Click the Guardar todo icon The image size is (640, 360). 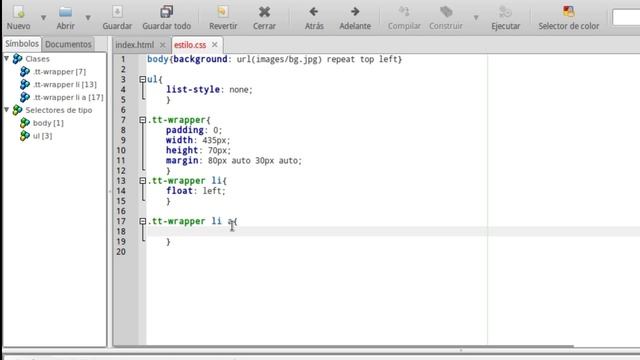click(167, 11)
